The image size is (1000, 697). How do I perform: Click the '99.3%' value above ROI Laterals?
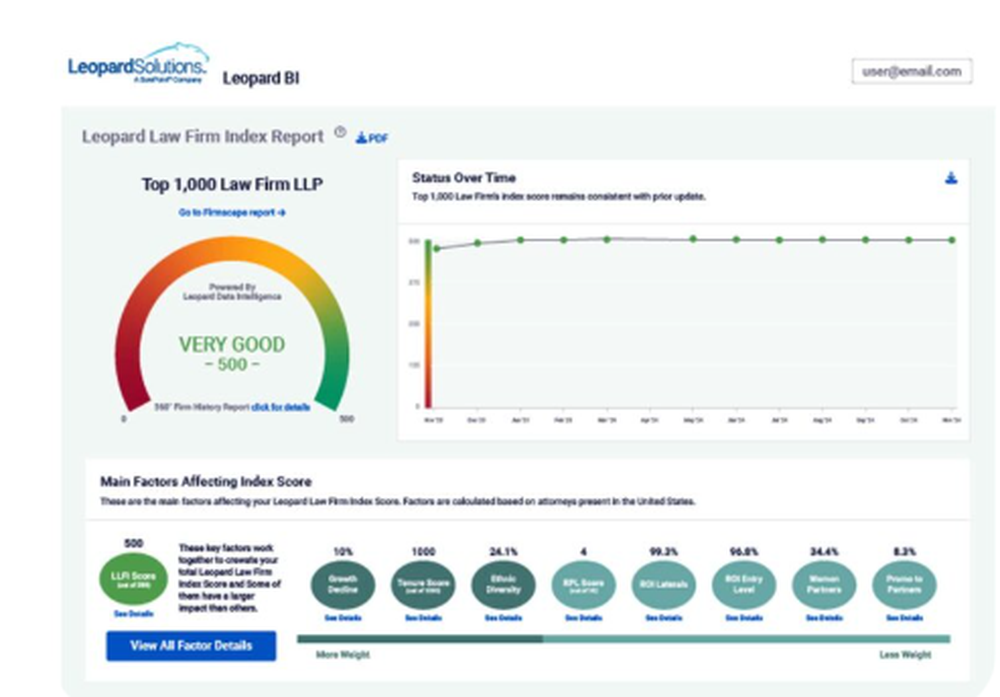click(x=664, y=552)
